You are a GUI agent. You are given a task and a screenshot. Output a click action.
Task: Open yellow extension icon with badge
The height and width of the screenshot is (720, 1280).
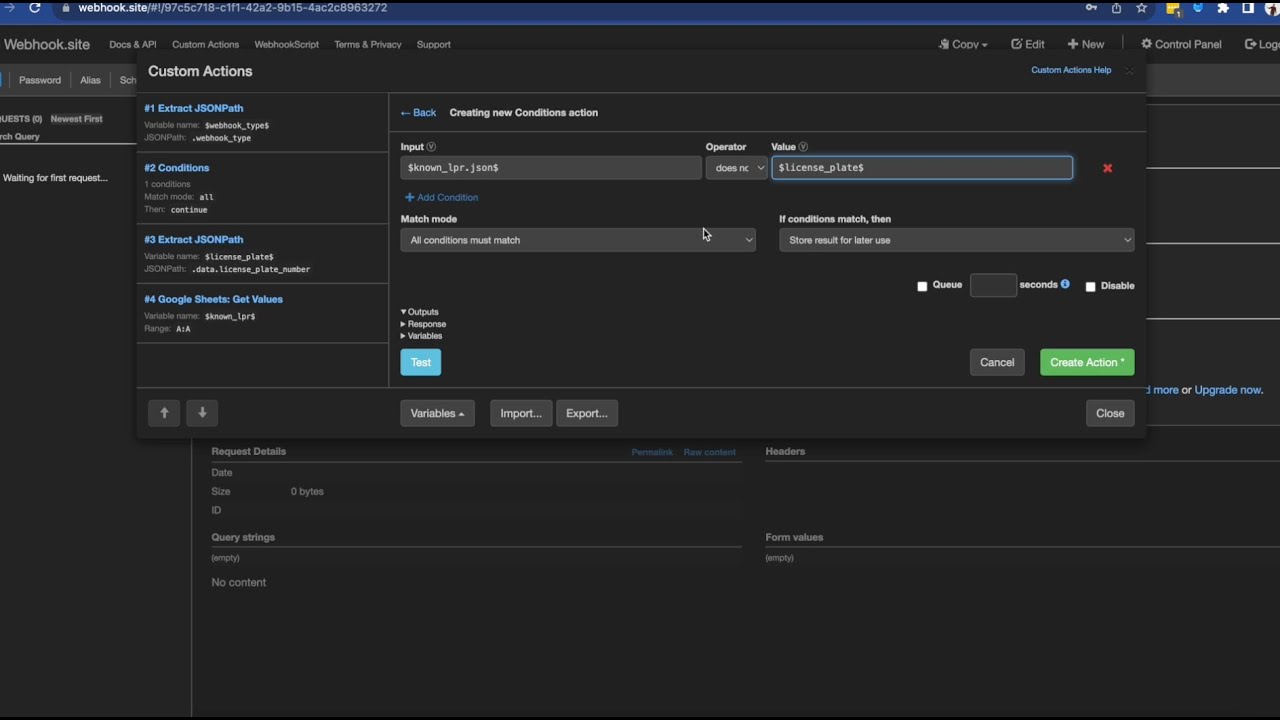click(x=1174, y=9)
